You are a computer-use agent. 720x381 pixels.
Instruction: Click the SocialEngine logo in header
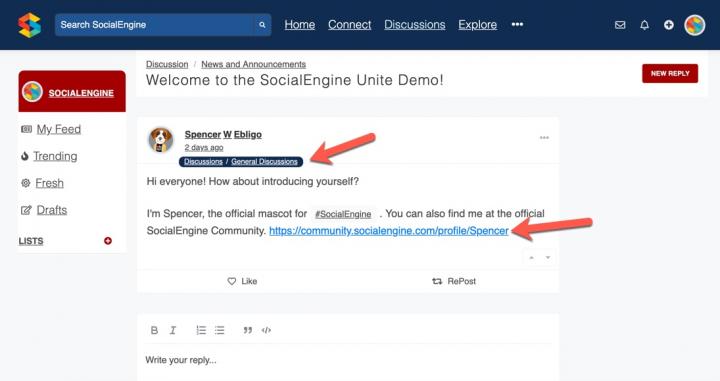tap(30, 25)
